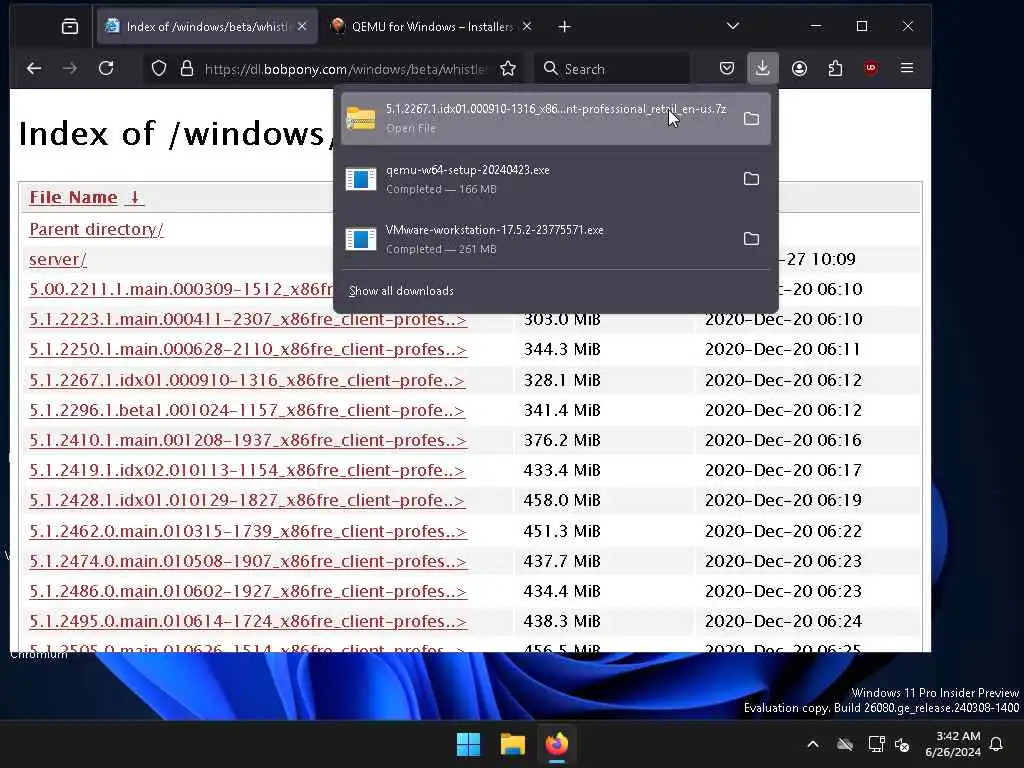Show VMware-workstation file in folder
The image size is (1024, 768).
tap(751, 238)
